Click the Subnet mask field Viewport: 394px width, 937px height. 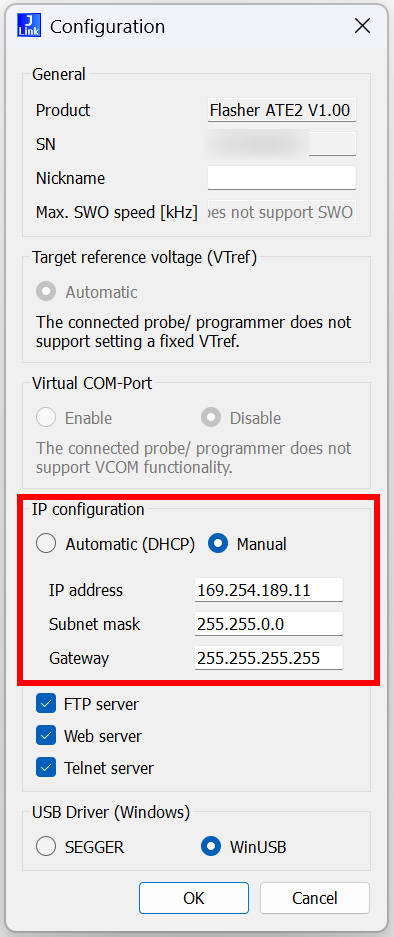269,624
